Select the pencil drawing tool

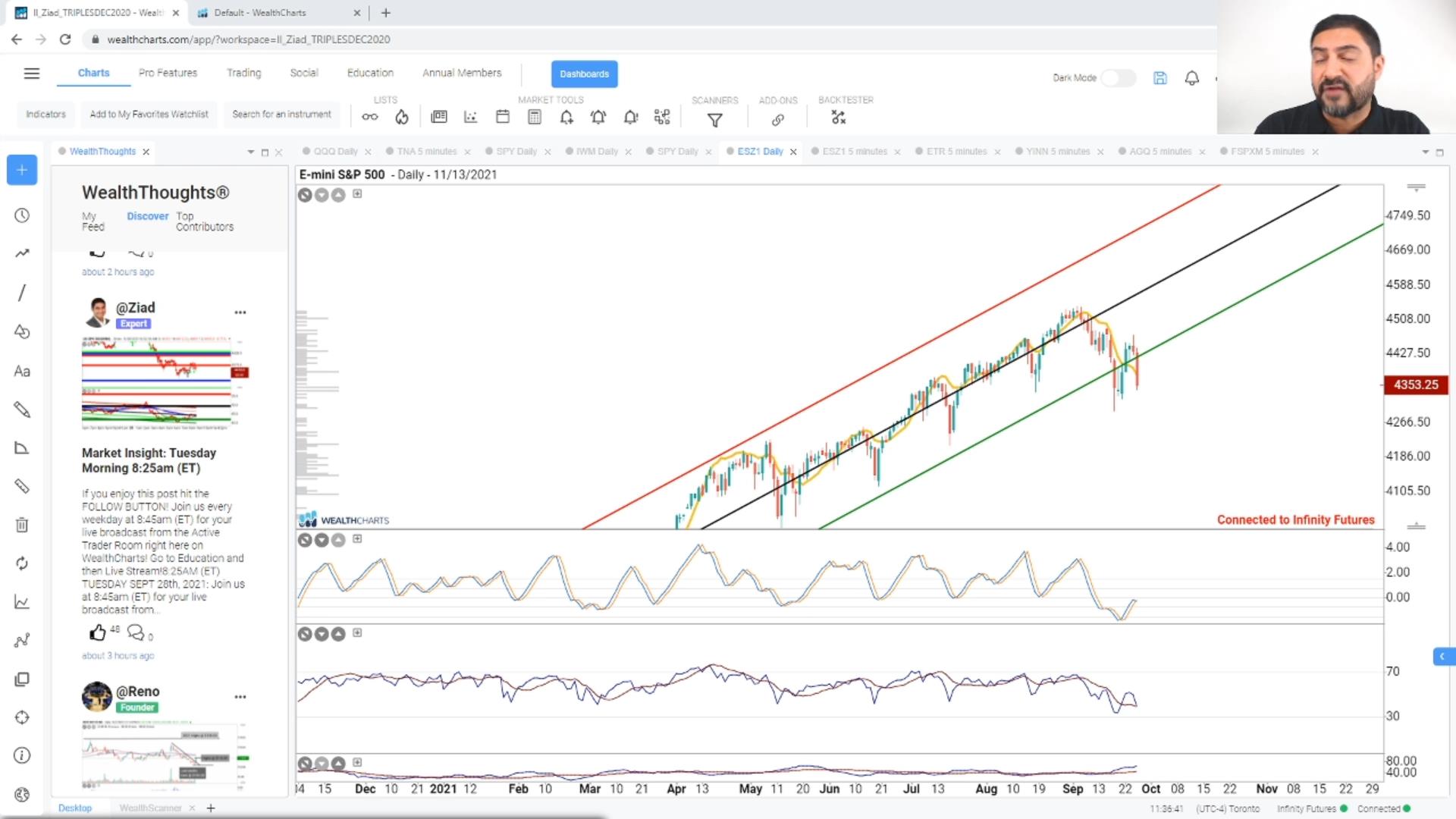tap(22, 410)
